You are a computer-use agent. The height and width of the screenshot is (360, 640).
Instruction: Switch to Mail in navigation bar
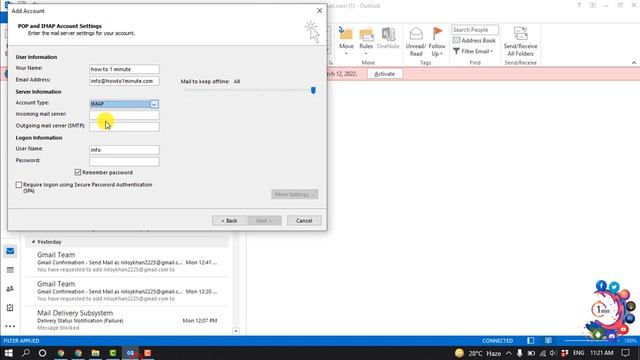[10, 251]
